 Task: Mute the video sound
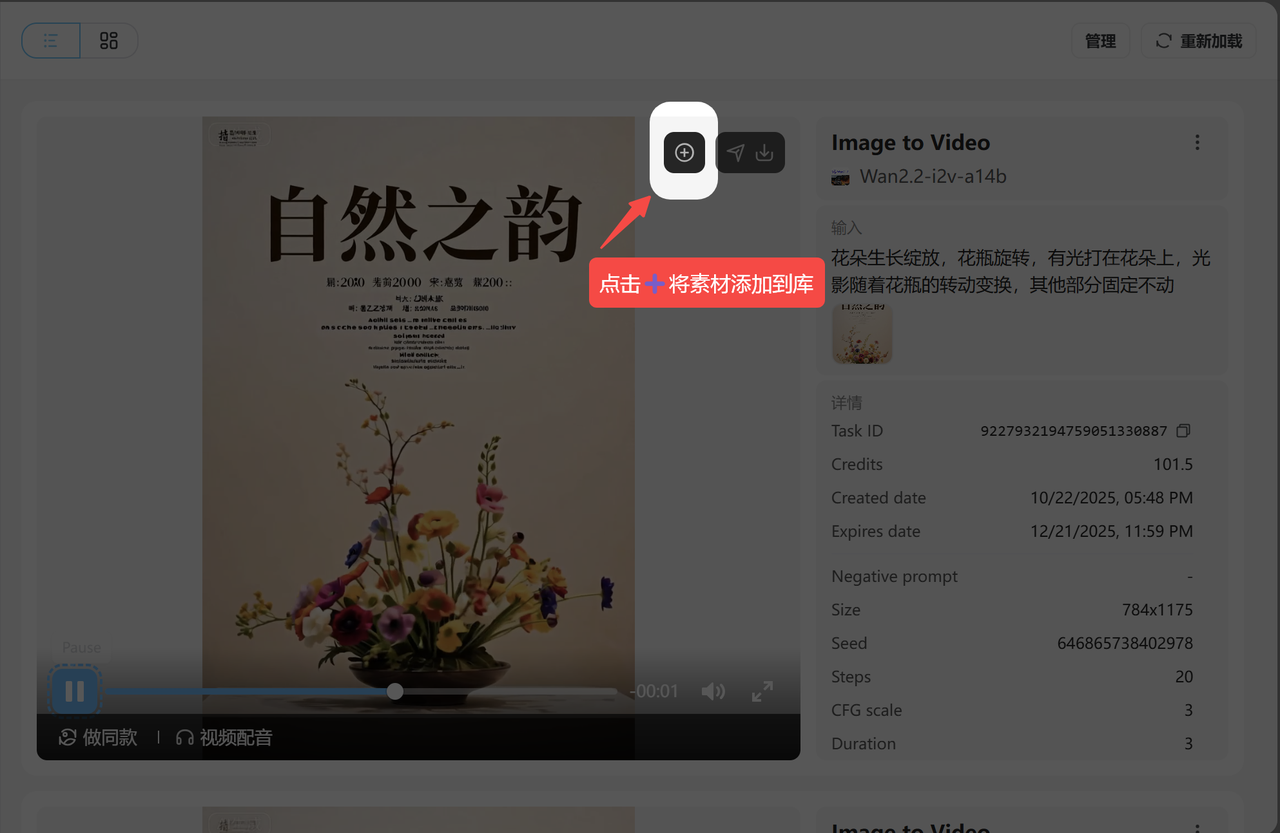713,691
